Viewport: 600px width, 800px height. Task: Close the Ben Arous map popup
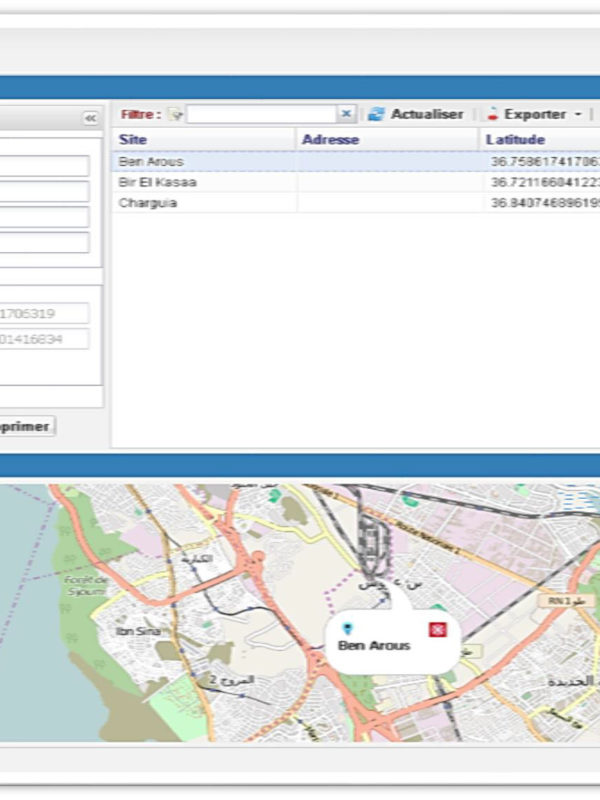point(437,628)
